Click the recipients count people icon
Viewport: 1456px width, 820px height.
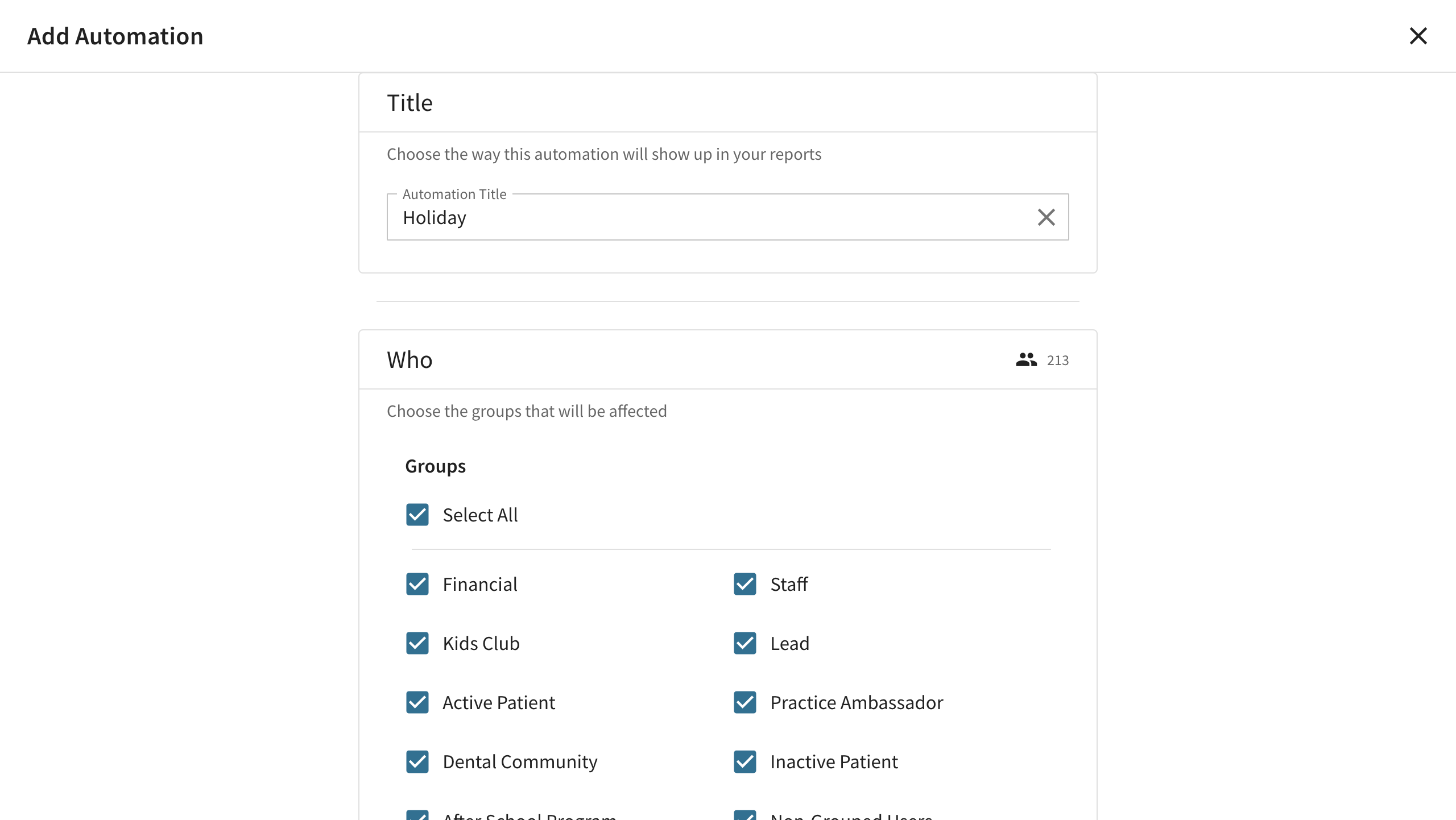1026,360
